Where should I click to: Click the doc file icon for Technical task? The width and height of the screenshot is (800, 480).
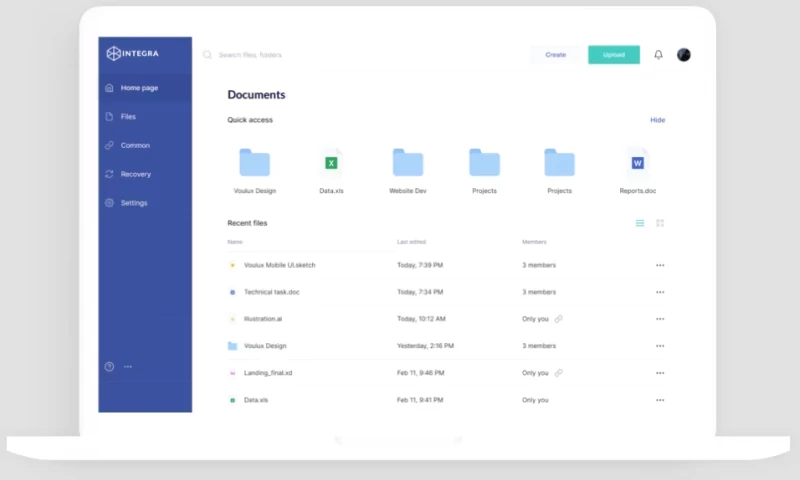tap(232, 292)
